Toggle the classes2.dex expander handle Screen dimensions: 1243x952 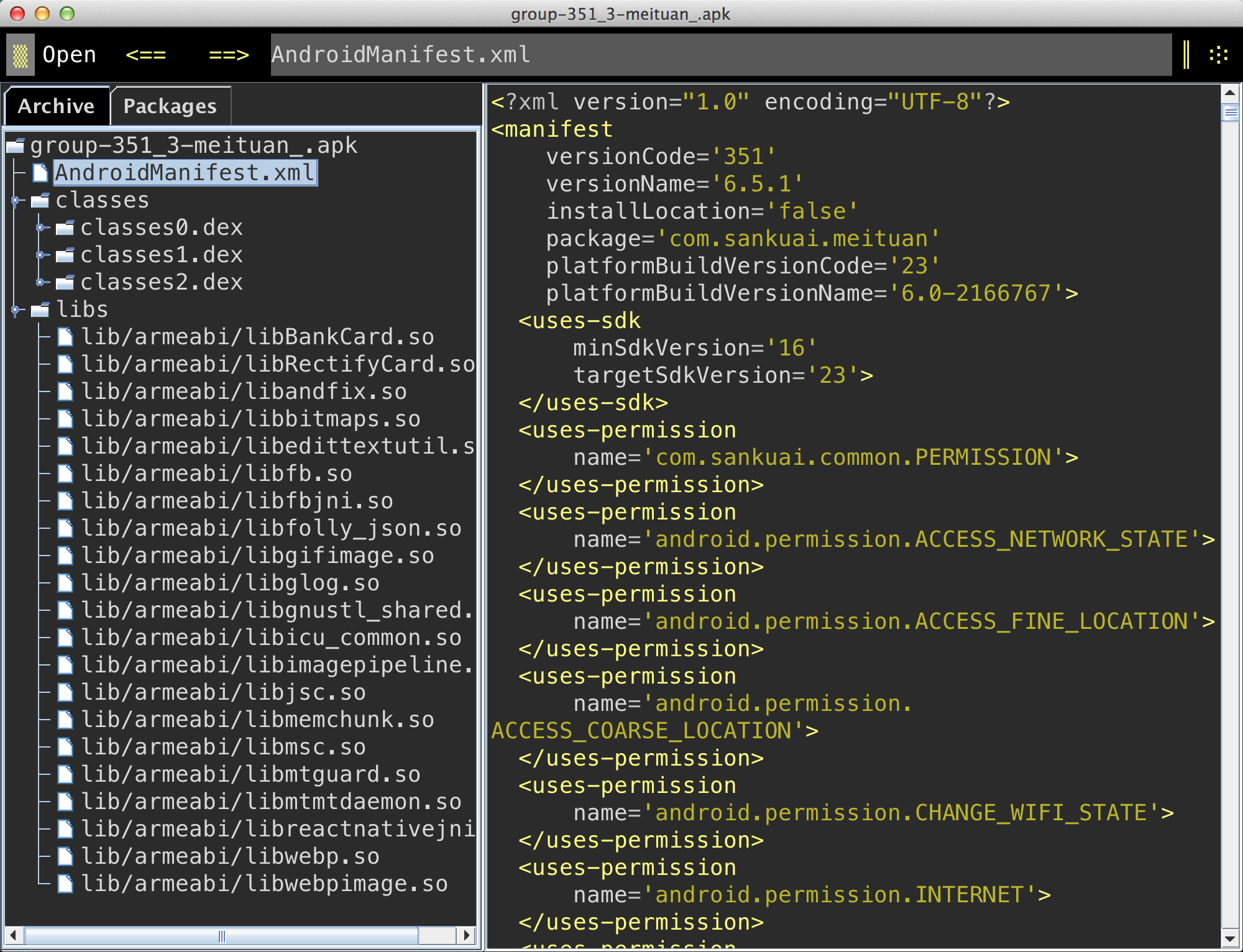pos(40,282)
